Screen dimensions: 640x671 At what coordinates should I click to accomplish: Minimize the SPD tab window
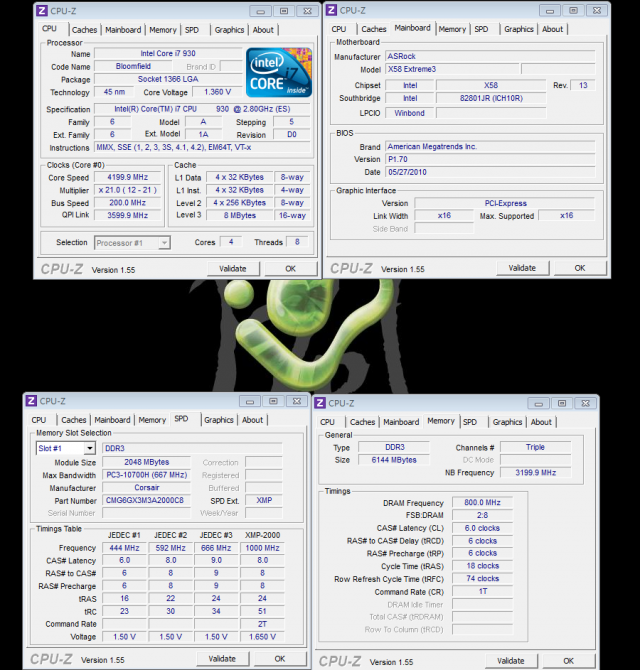click(250, 401)
